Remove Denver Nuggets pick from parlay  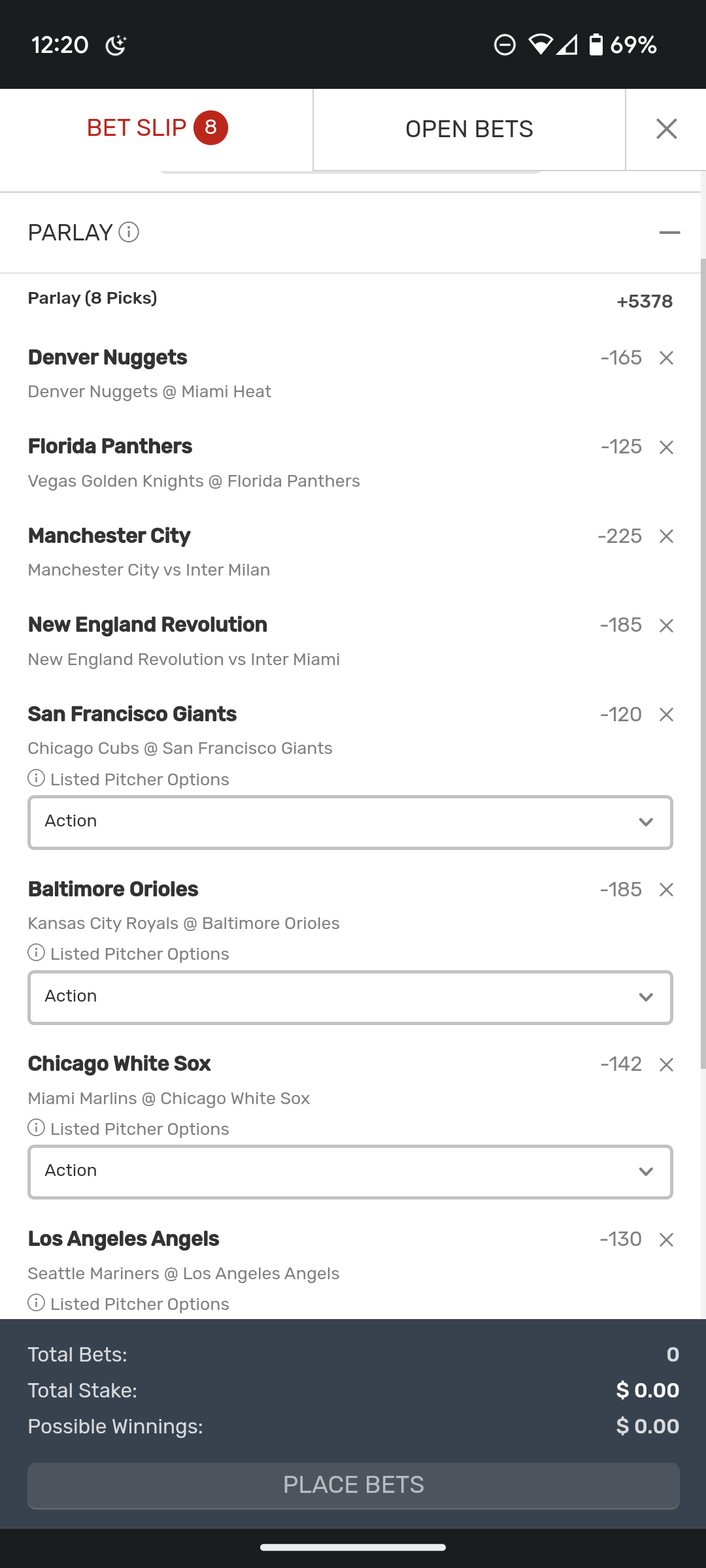pos(666,358)
